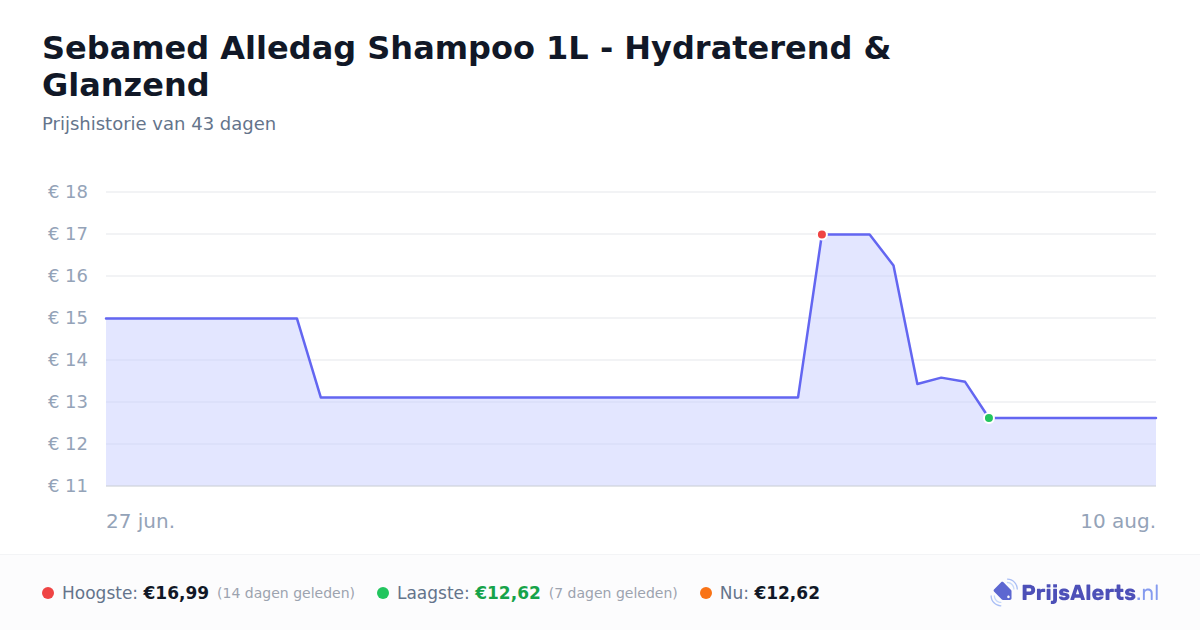Click the Hoogste €16,99 price value
The width and height of the screenshot is (1200, 630).
tap(176, 593)
